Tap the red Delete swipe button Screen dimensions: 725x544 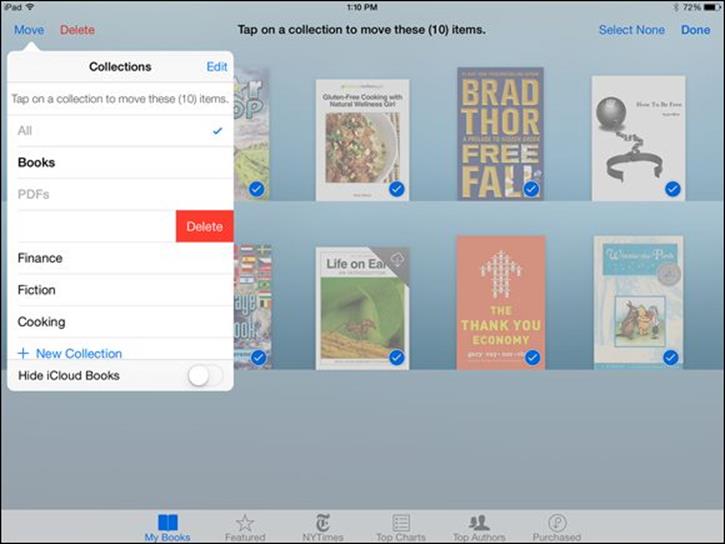(204, 226)
